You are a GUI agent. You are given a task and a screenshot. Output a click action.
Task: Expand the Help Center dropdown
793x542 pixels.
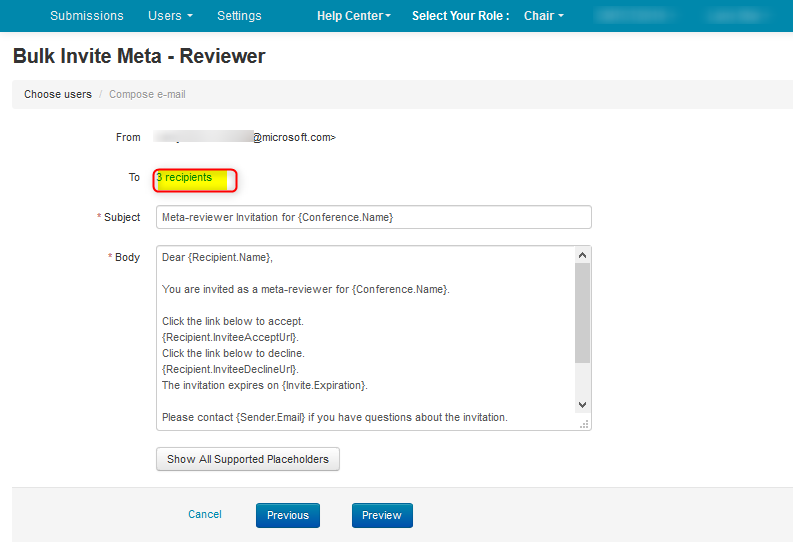tap(354, 16)
